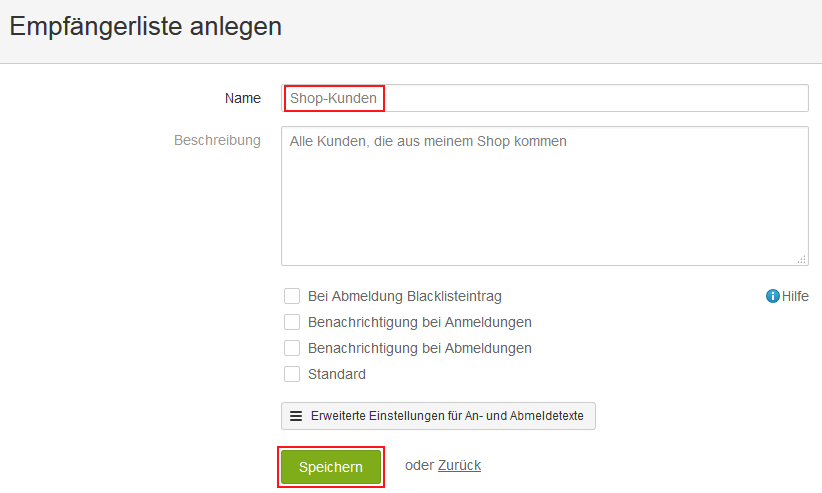Click the hamburger icon on Erweiterte Einstellungen
The height and width of the screenshot is (493, 822).
(x=296, y=416)
